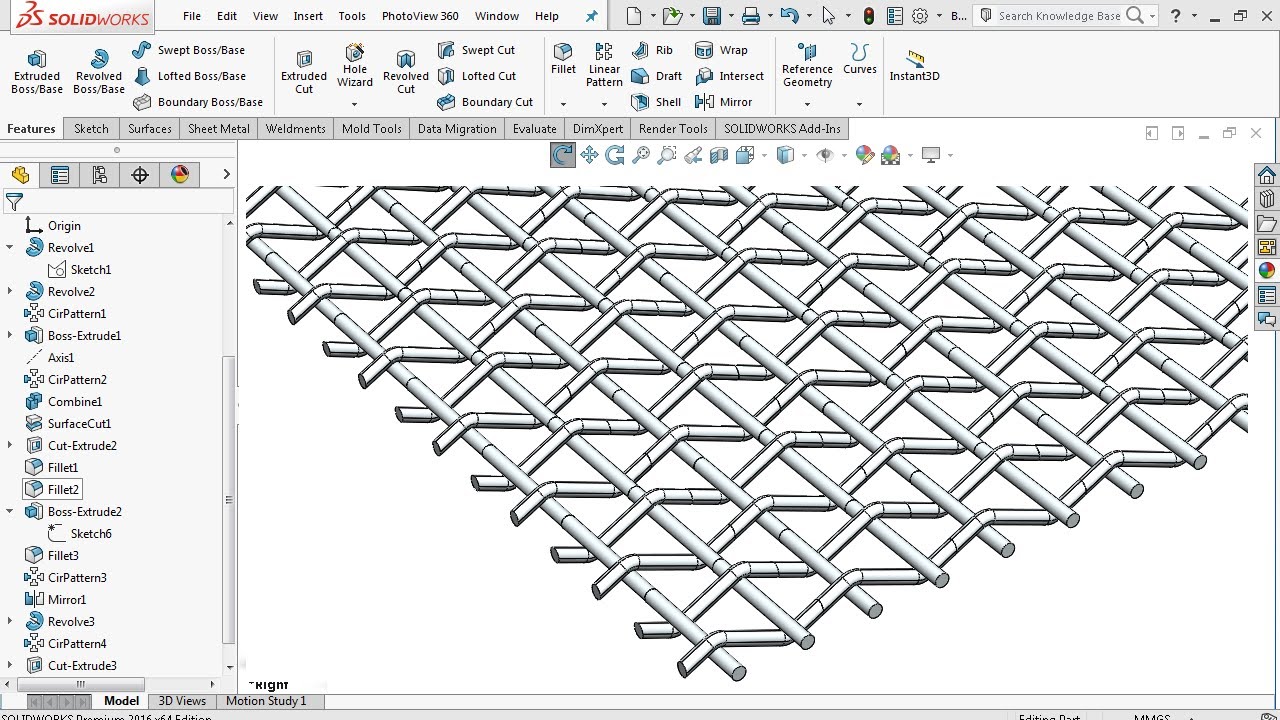
Task: Choose the Swept Boss/Base feature
Action: coord(189,50)
